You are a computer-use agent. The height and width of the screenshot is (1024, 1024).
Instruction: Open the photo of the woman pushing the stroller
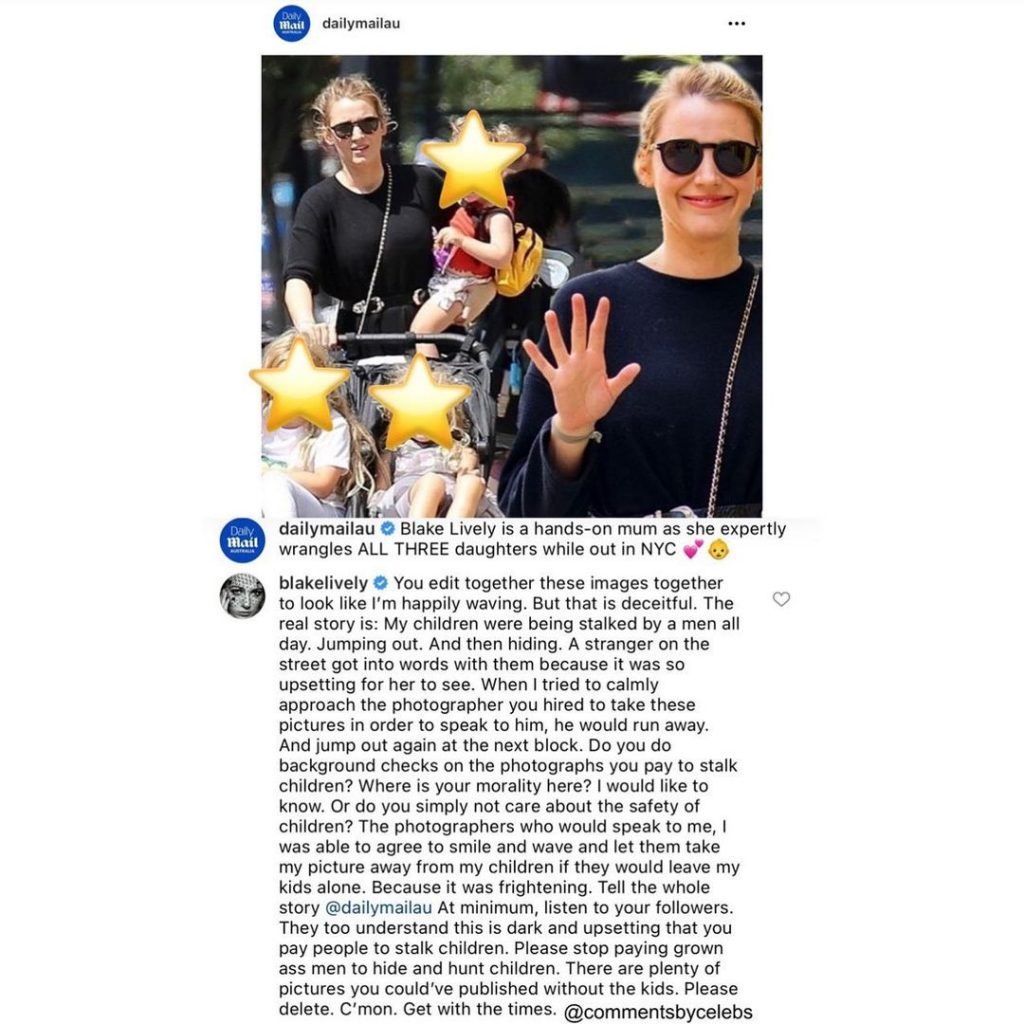(379, 286)
